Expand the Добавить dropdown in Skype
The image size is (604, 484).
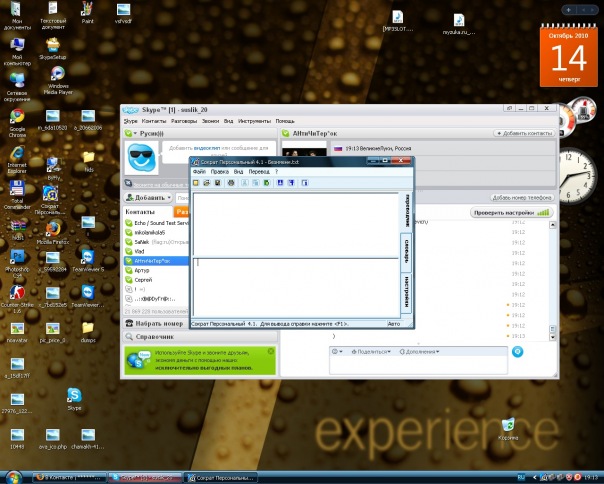tap(170, 198)
